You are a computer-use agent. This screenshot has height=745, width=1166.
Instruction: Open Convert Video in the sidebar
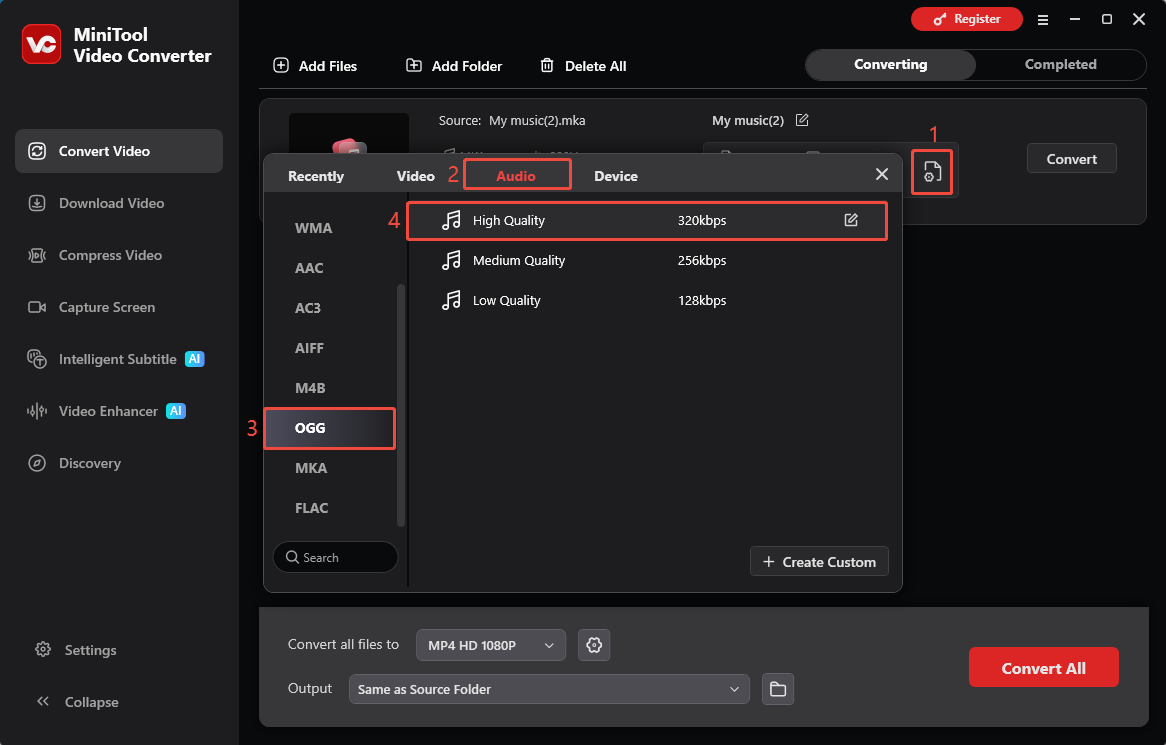pos(119,151)
